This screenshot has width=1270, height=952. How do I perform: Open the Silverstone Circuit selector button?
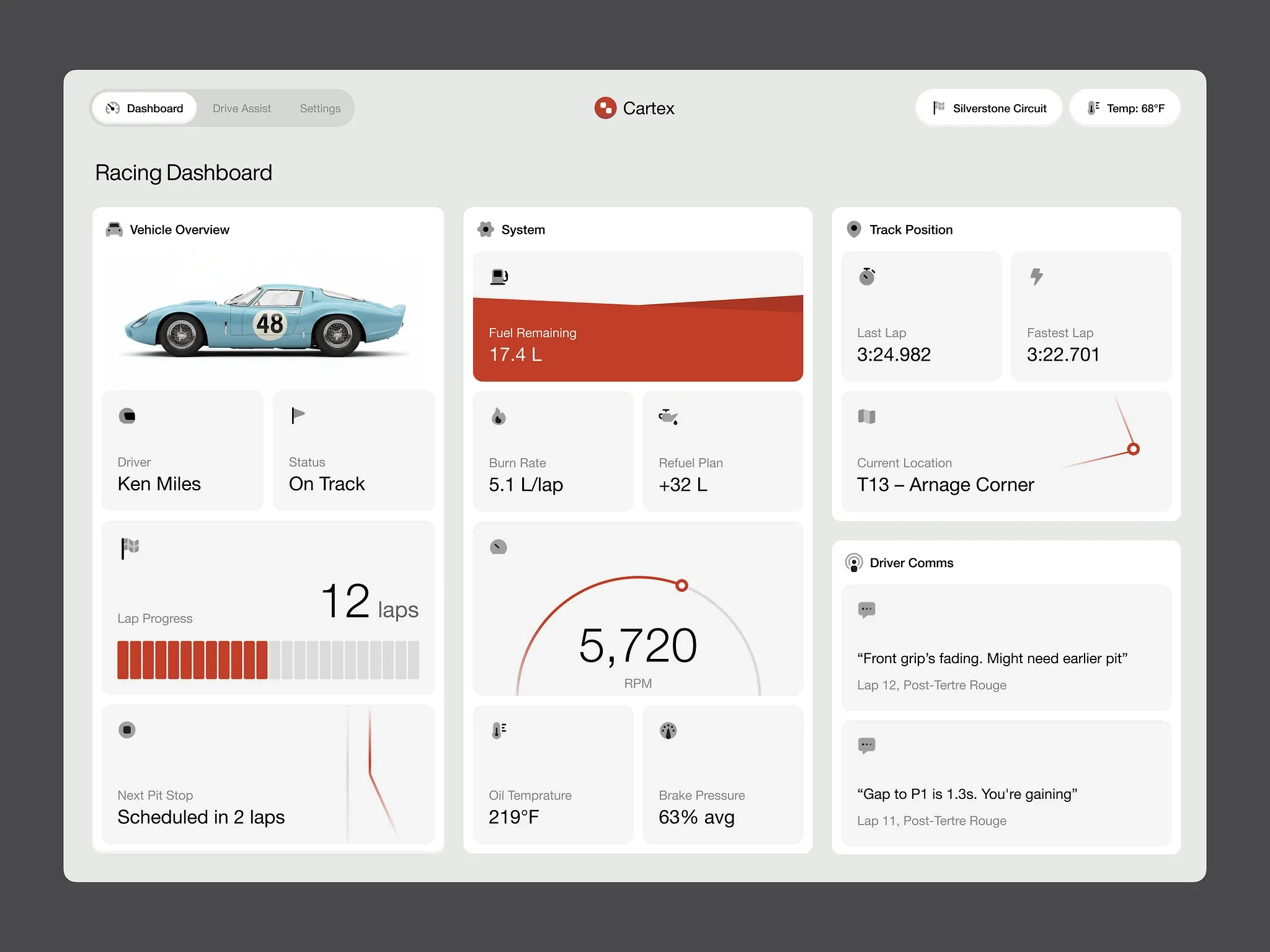click(988, 108)
